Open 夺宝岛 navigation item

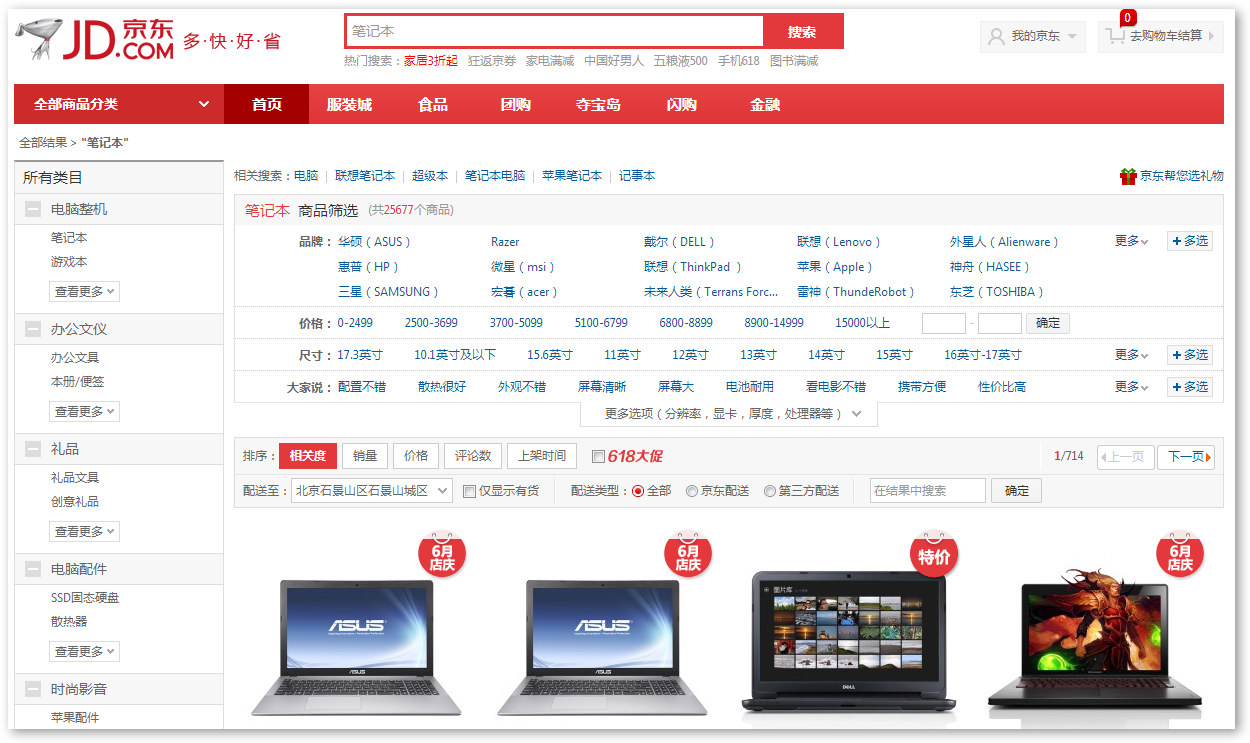tap(598, 104)
